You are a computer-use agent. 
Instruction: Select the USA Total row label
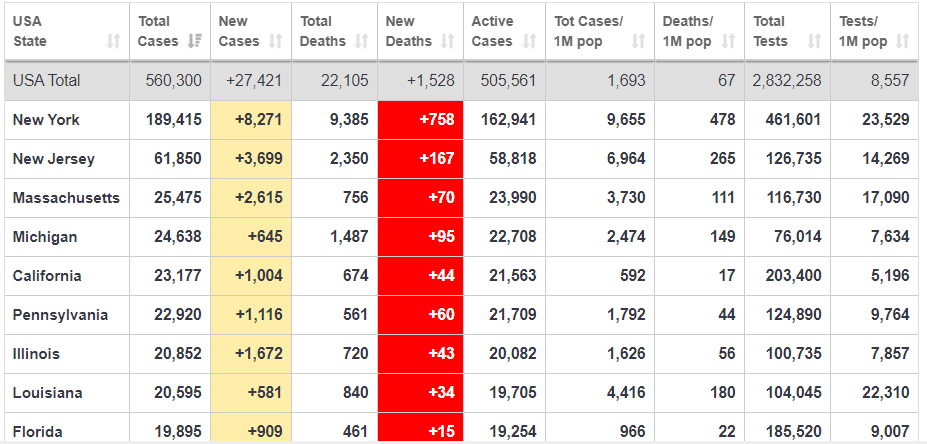pos(46,80)
